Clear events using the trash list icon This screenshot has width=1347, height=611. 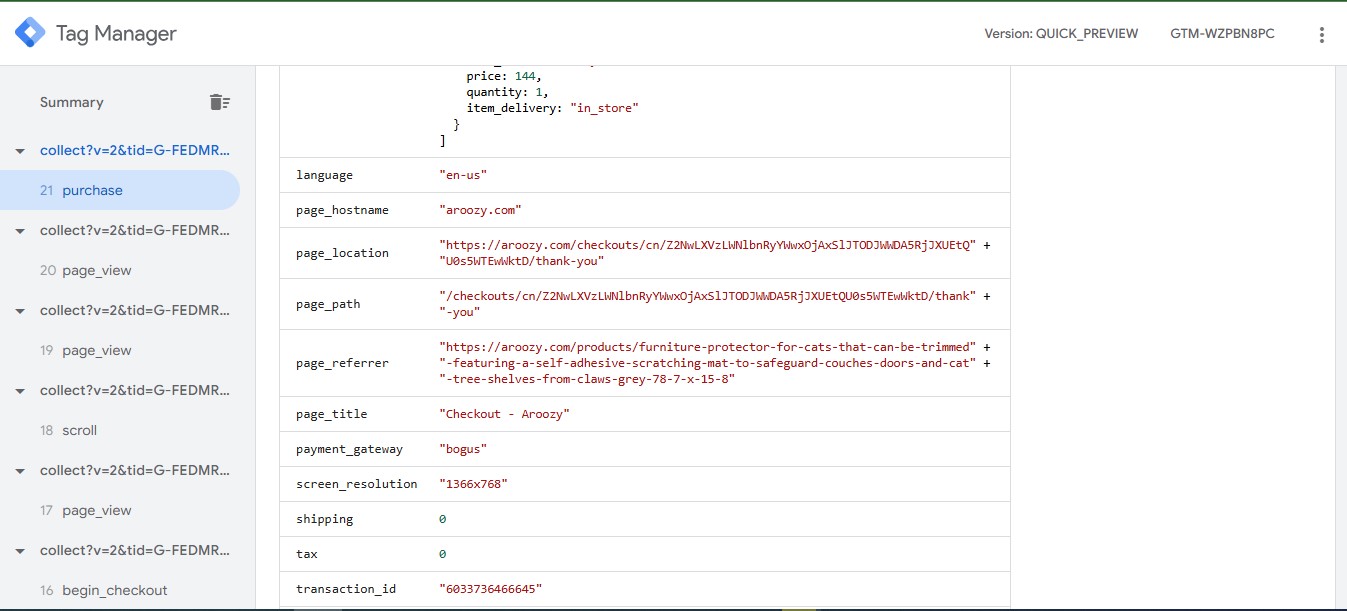[x=219, y=102]
